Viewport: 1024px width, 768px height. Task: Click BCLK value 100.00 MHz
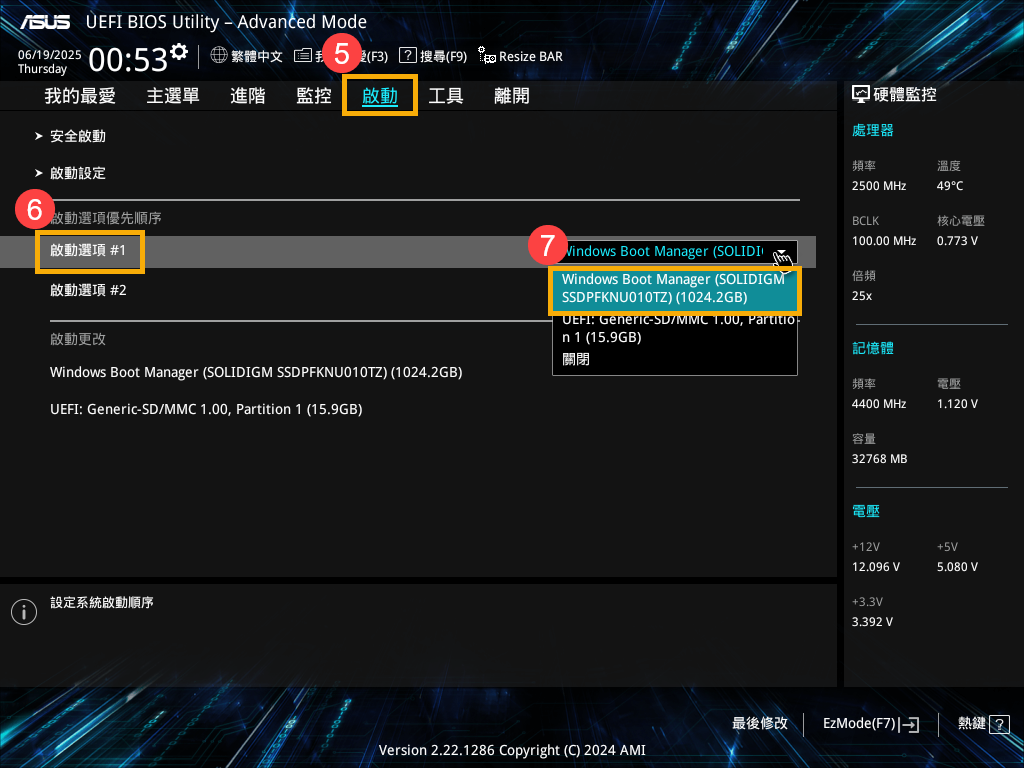tap(884, 241)
